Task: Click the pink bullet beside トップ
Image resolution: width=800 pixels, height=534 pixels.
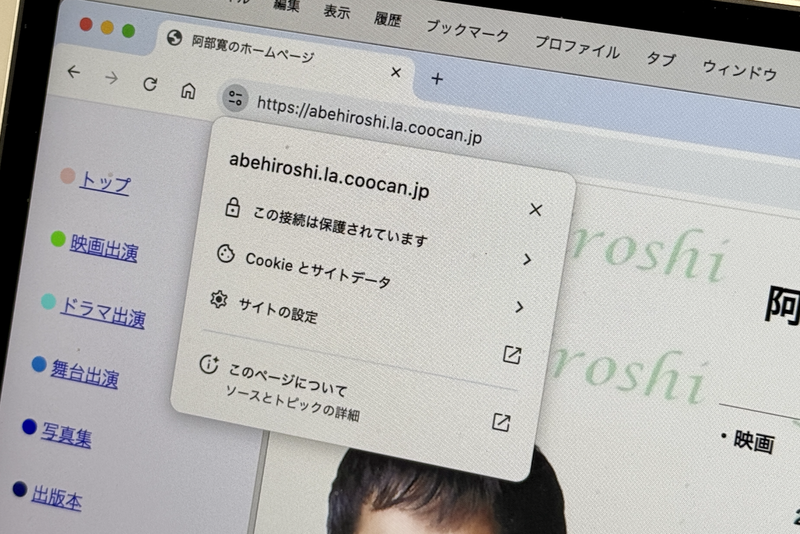Action: point(68,176)
